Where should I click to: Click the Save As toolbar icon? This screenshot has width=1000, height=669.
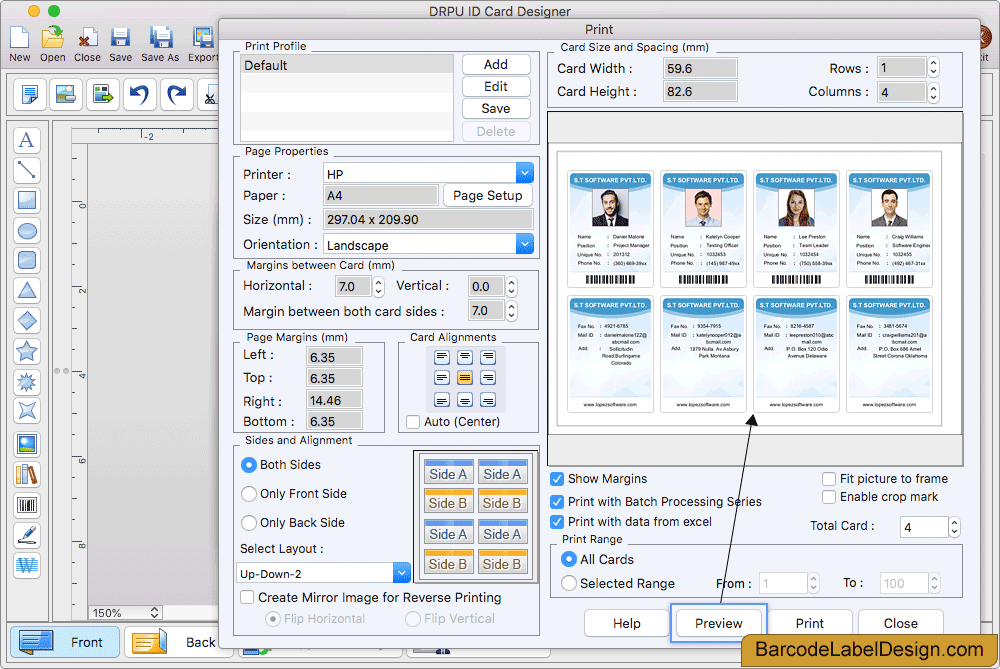point(160,38)
